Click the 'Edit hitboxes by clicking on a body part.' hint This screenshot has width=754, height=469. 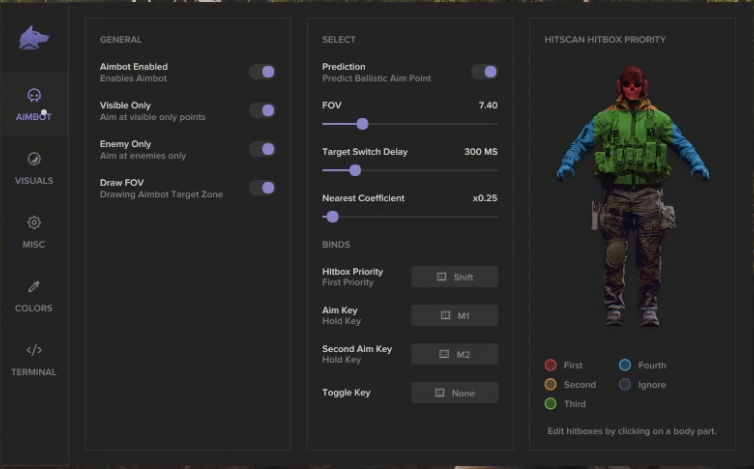point(632,431)
